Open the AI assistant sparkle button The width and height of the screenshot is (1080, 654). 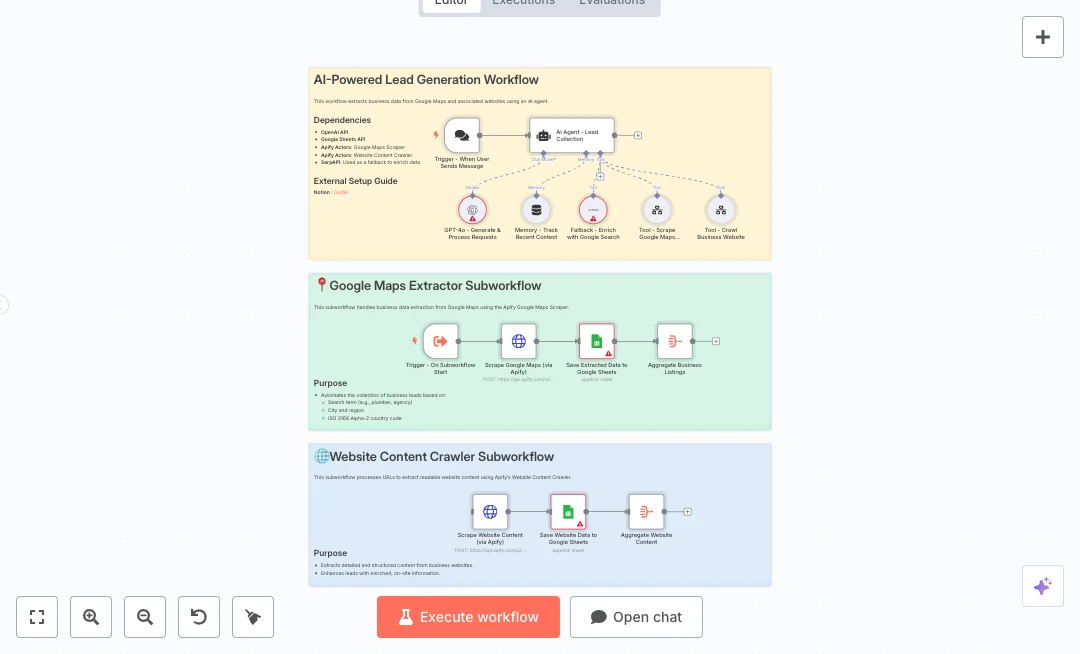coord(1043,586)
